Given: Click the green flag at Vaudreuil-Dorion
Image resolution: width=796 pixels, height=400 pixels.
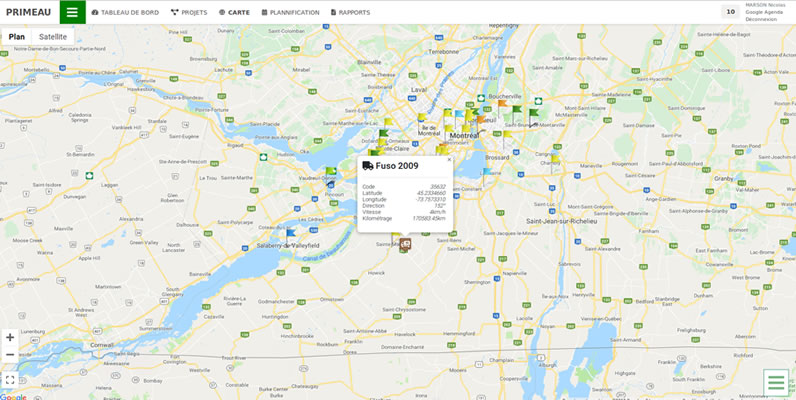Looking at the screenshot, I should tap(330, 173).
